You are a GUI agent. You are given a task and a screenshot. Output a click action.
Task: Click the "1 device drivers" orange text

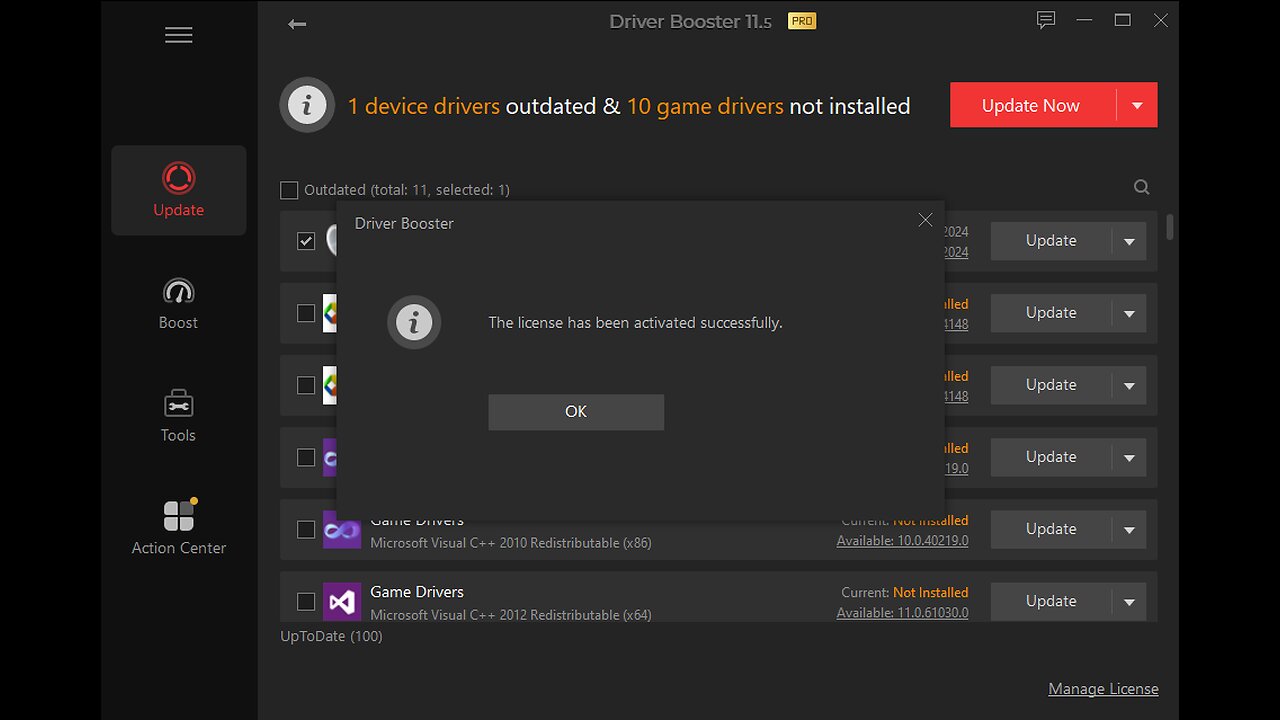[x=423, y=106]
